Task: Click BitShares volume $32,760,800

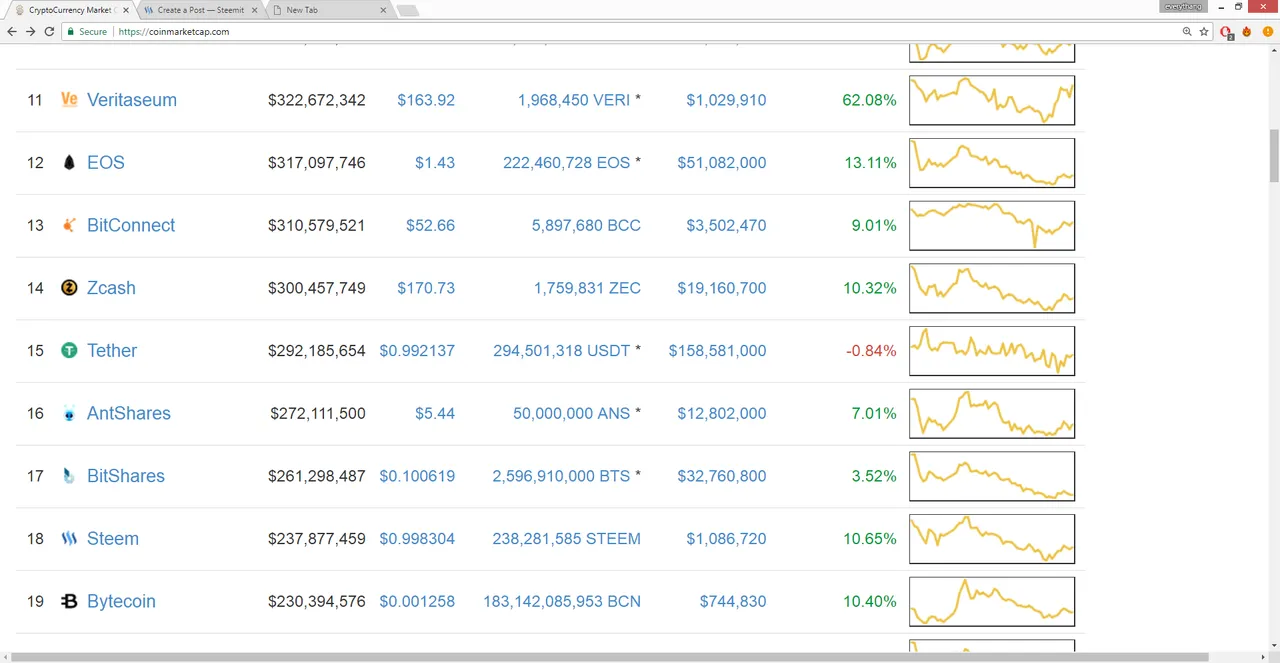Action: tap(722, 476)
